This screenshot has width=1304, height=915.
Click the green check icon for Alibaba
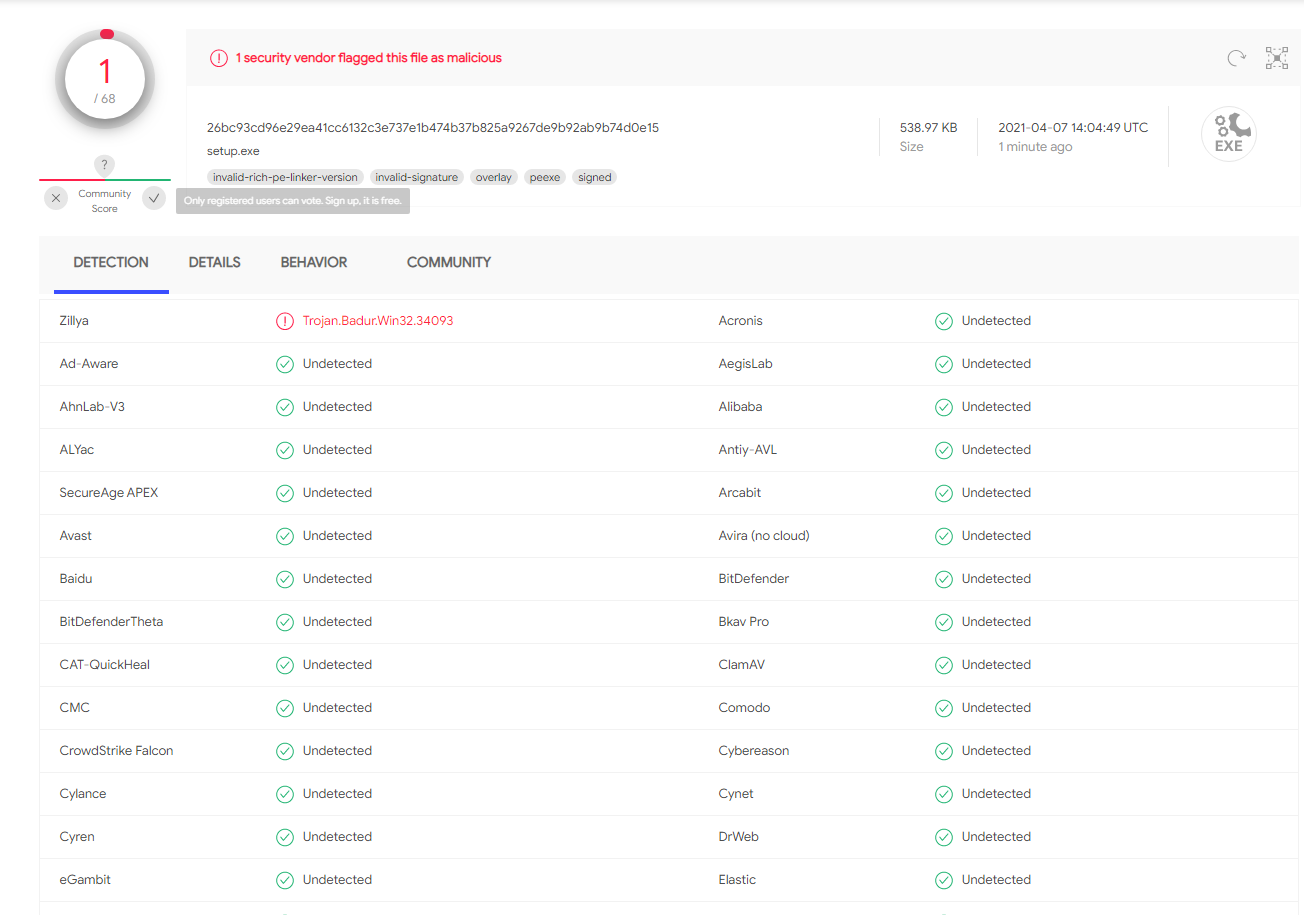[x=944, y=407]
